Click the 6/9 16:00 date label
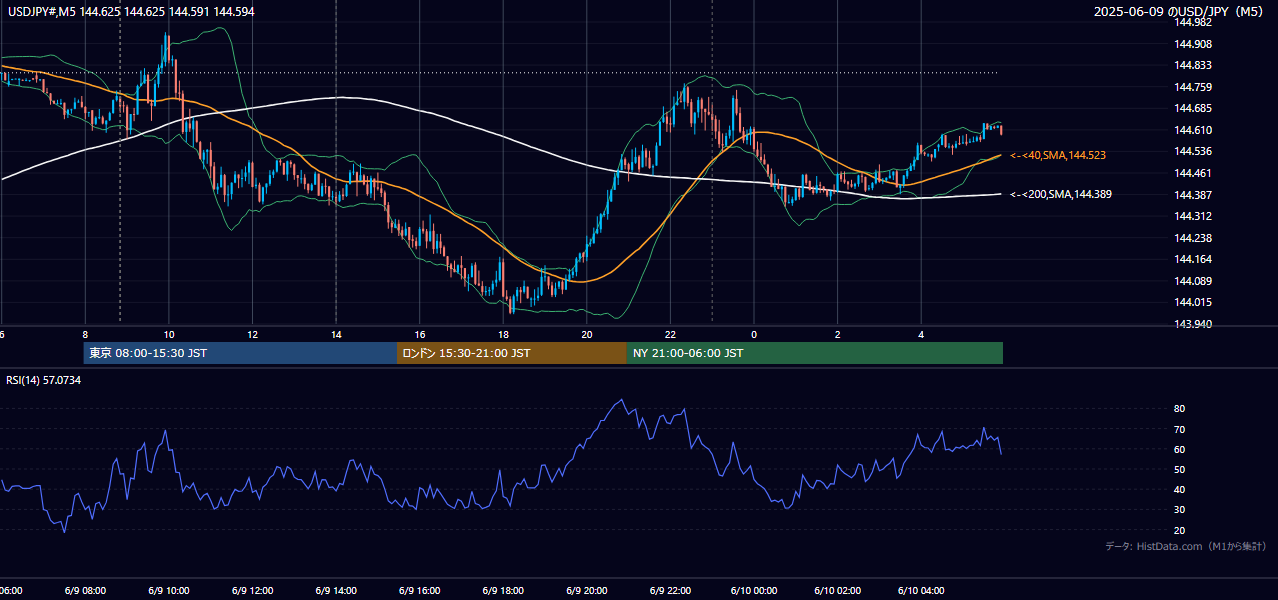 coord(420,590)
